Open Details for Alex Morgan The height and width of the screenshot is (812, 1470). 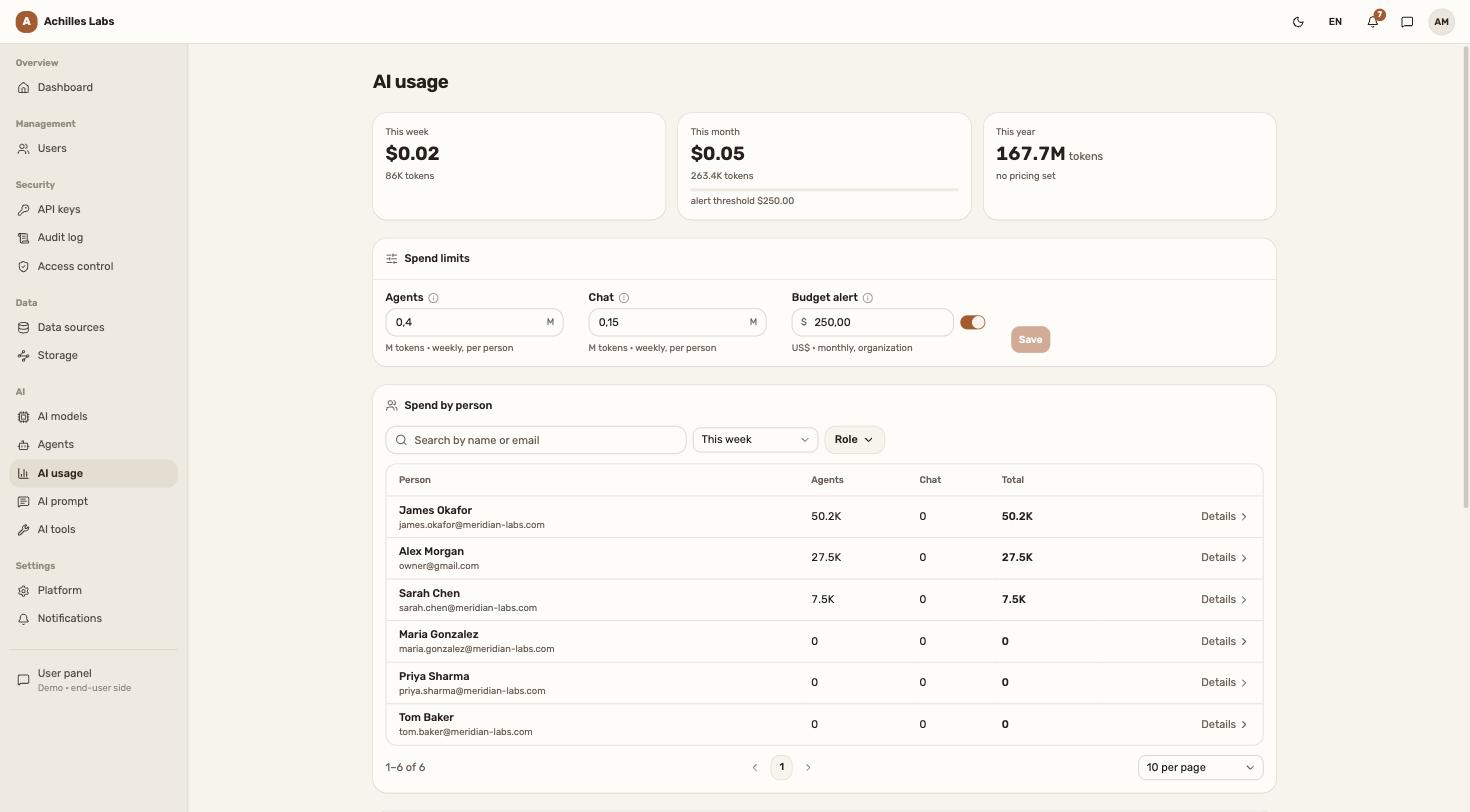coord(1224,558)
